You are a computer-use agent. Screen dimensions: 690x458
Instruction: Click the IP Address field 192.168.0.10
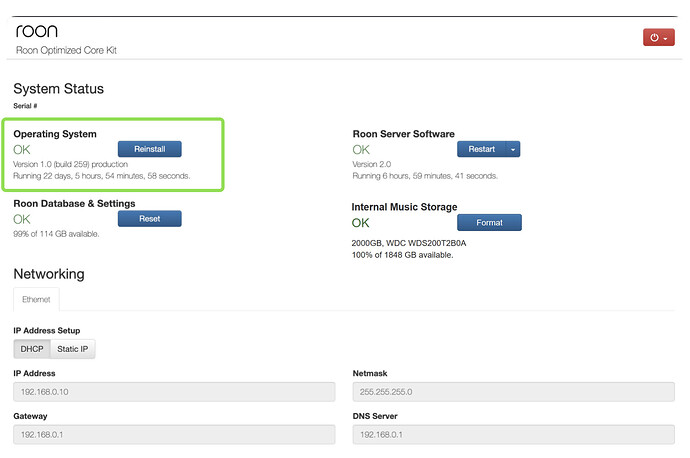click(174, 392)
